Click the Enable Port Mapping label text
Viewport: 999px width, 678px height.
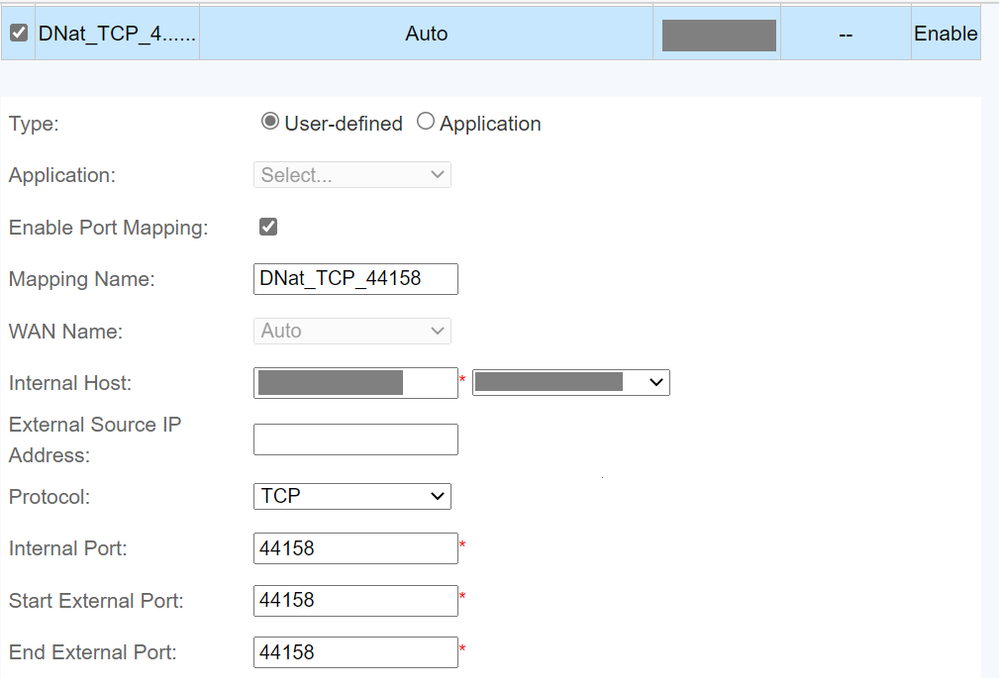[108, 228]
